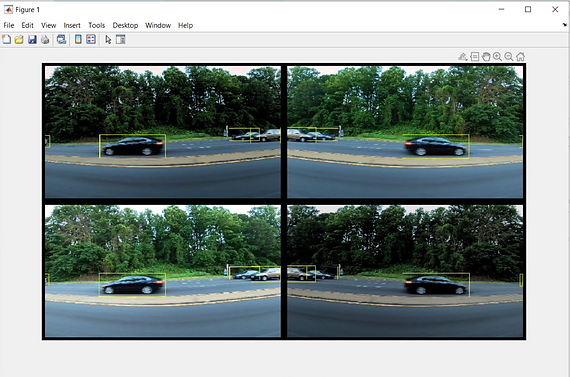Click the New Figure icon

6,39
